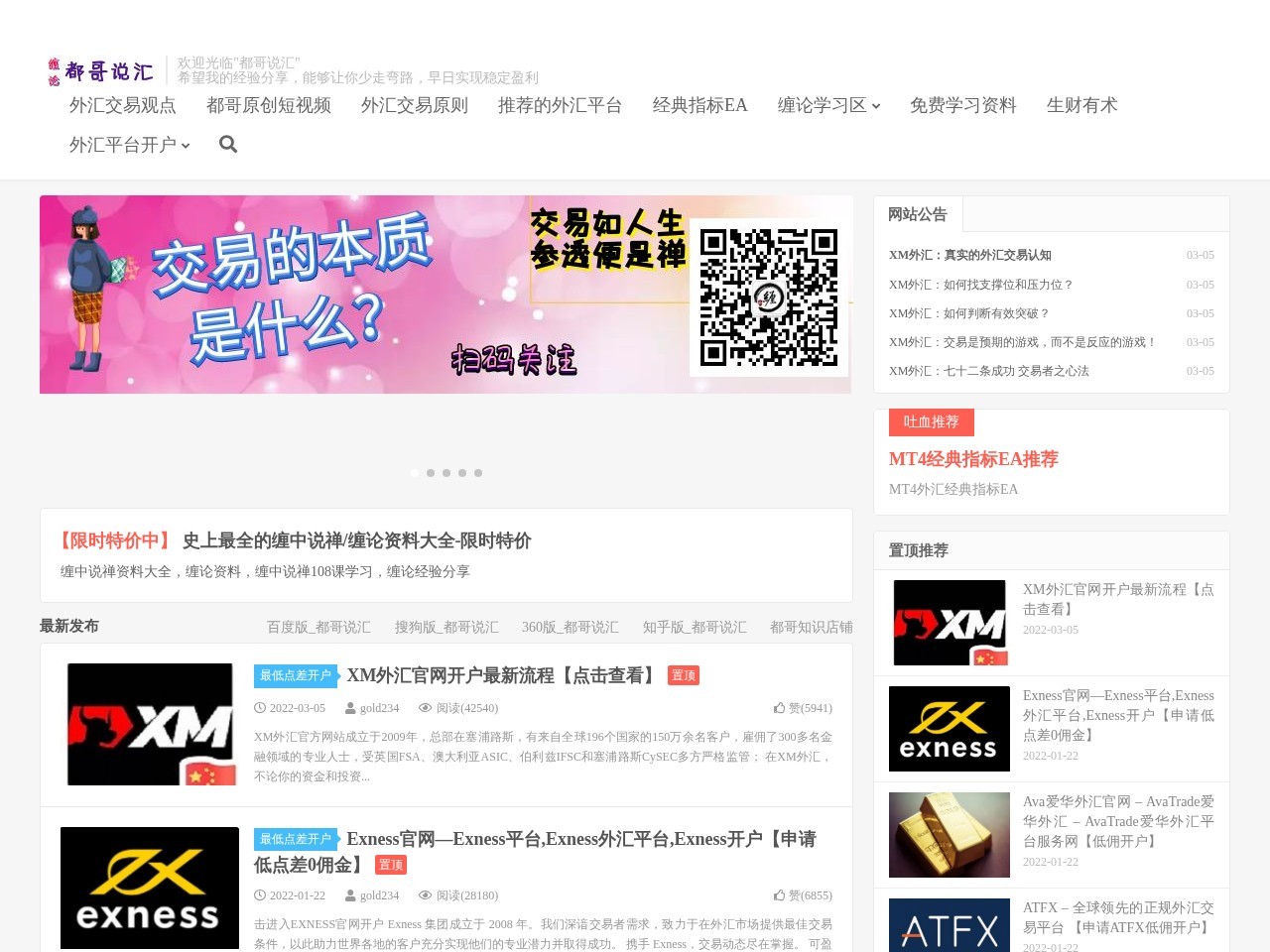This screenshot has width=1270, height=952.
Task: Select the fourth carousel dot
Action: pyautogui.click(x=462, y=473)
